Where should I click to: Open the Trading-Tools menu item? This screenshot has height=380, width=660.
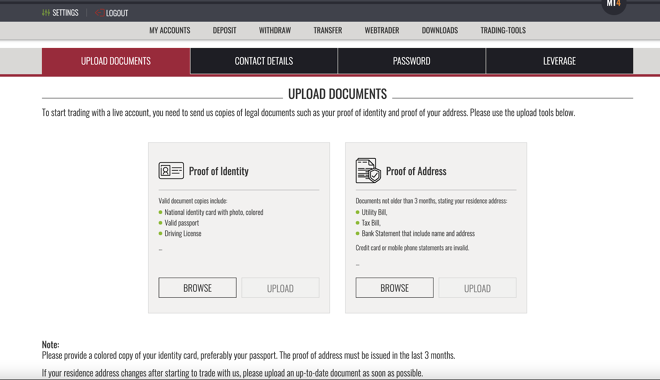(503, 30)
